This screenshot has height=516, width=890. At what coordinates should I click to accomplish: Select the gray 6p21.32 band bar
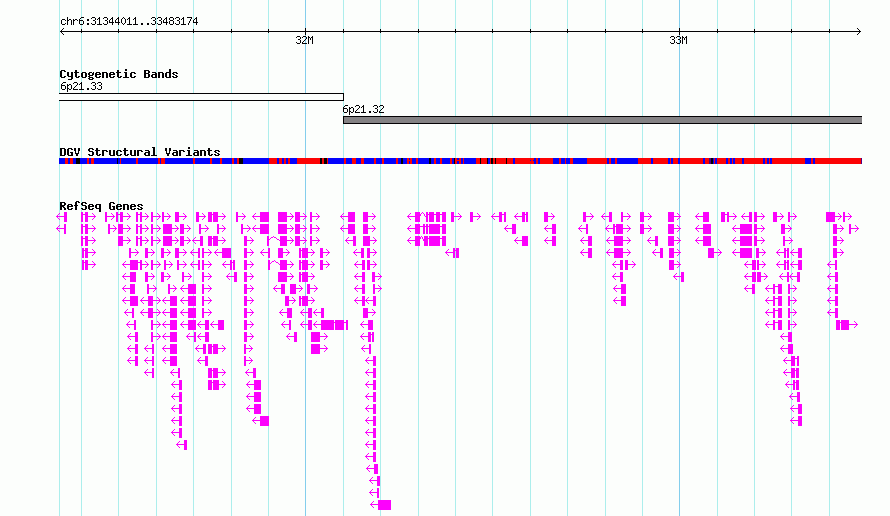pyautogui.click(x=602, y=120)
